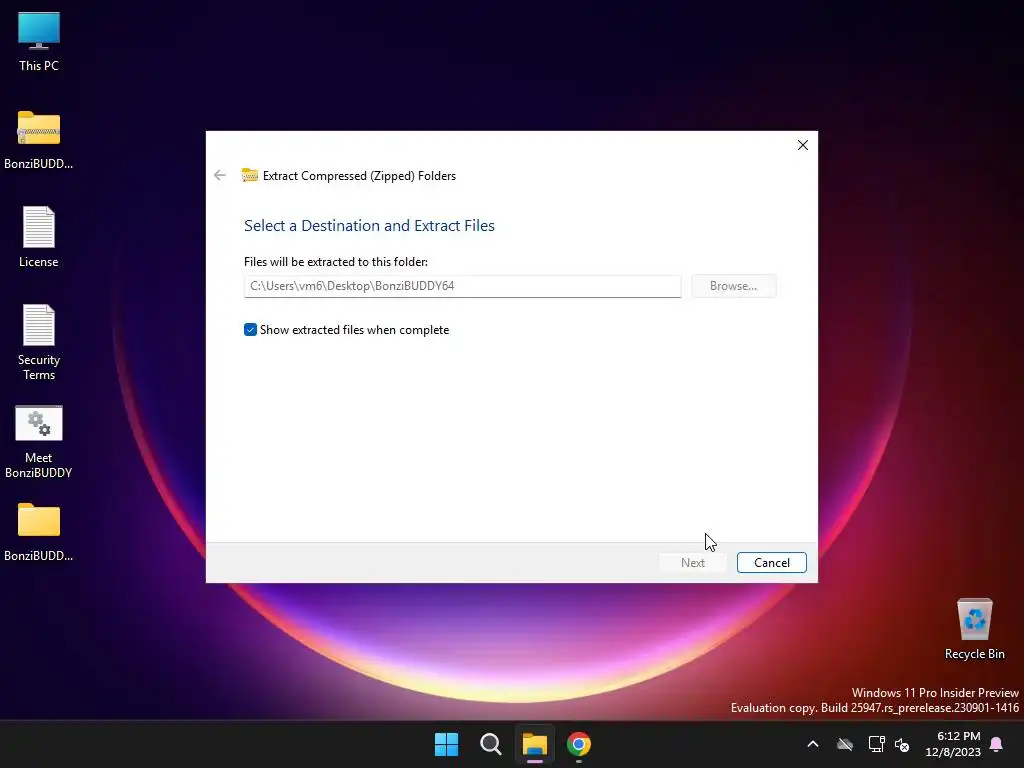Image resolution: width=1024 pixels, height=768 pixels.
Task: Select the zipped BonziBUDD... folder on desktop
Action: (x=39, y=140)
